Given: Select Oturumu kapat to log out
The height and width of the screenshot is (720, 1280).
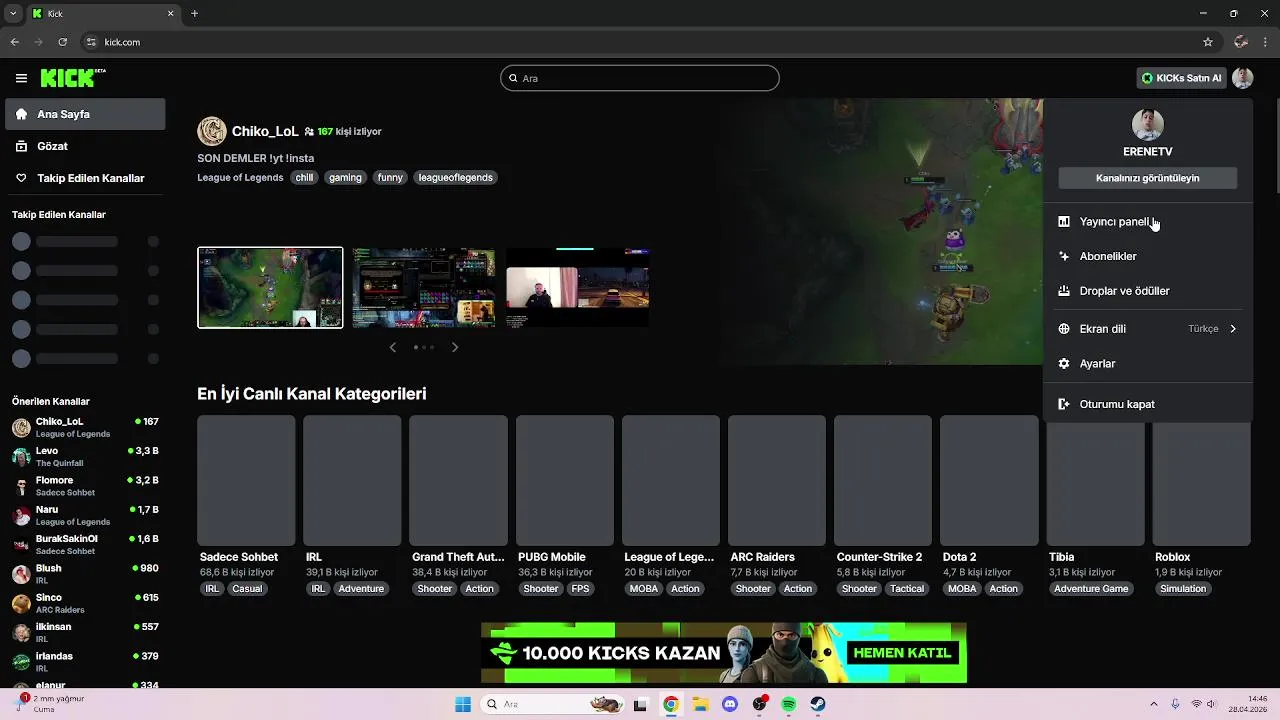Looking at the screenshot, I should point(1148,404).
